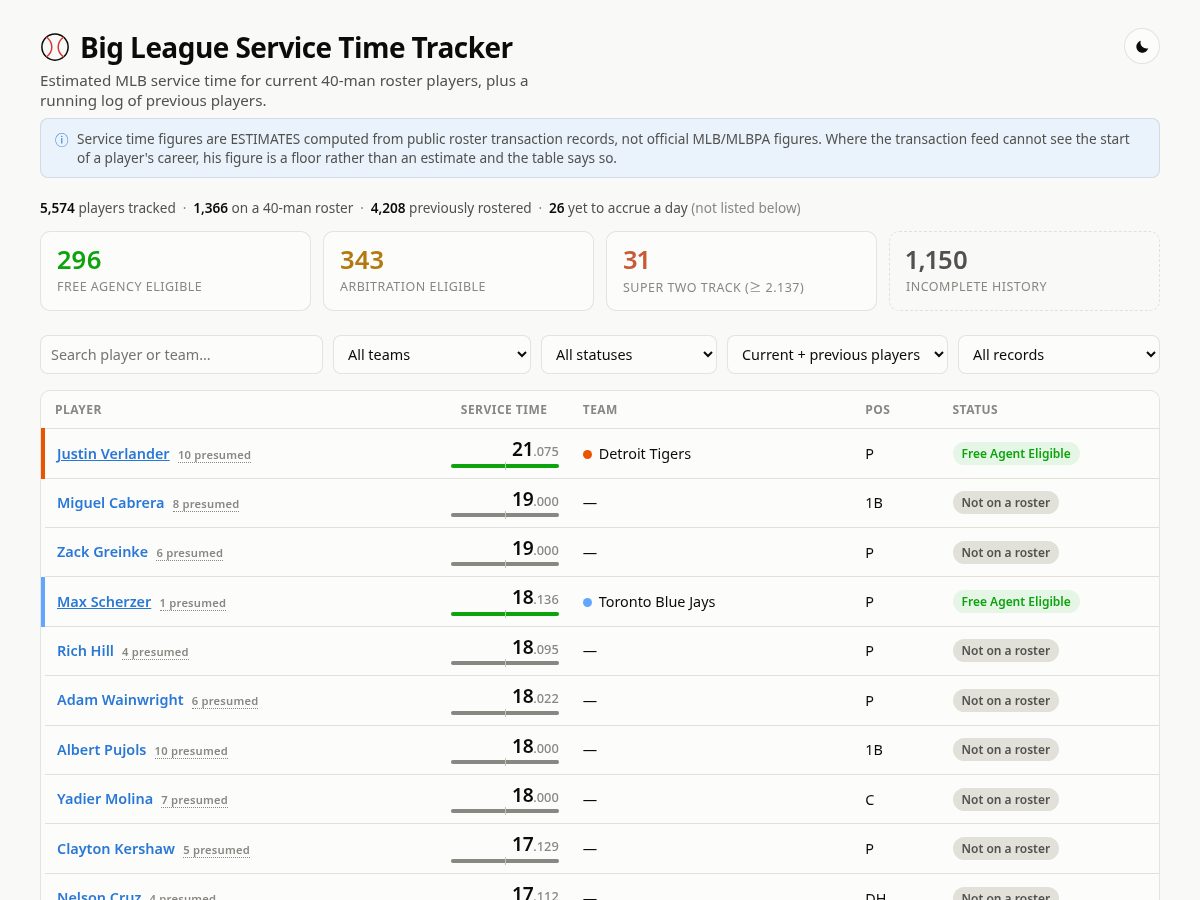The width and height of the screenshot is (1200, 900).
Task: Sort by the Pos column header
Action: click(x=877, y=410)
